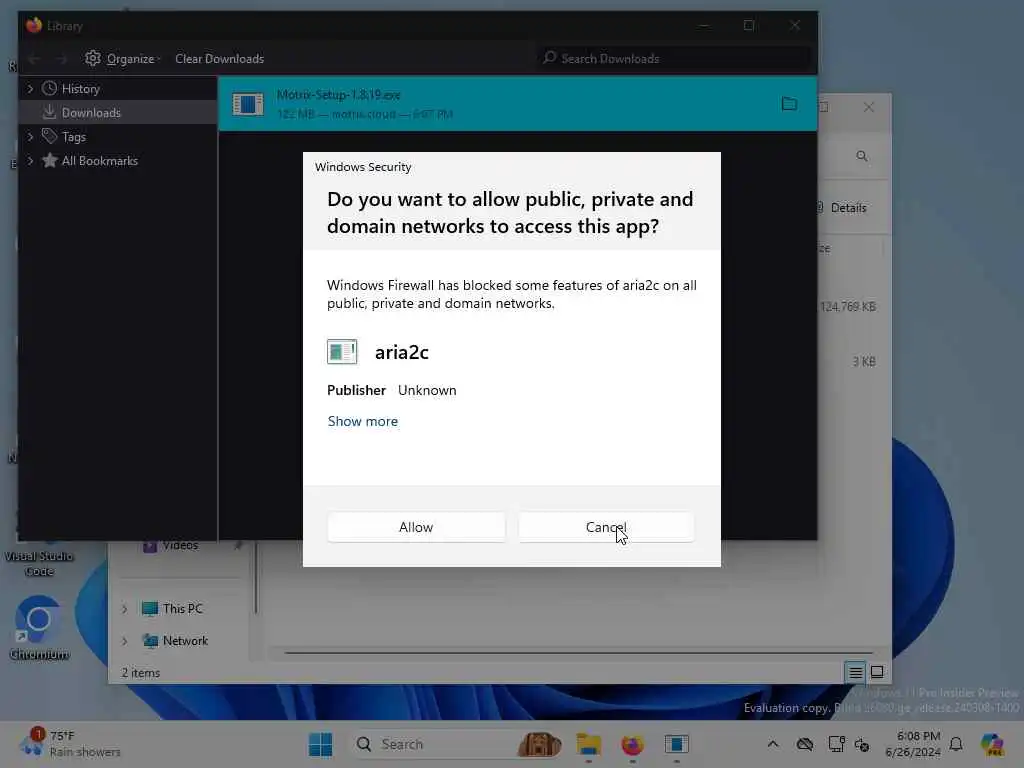Click the Firefox Library title icon
This screenshot has width=1024, height=768.
(x=34, y=25)
